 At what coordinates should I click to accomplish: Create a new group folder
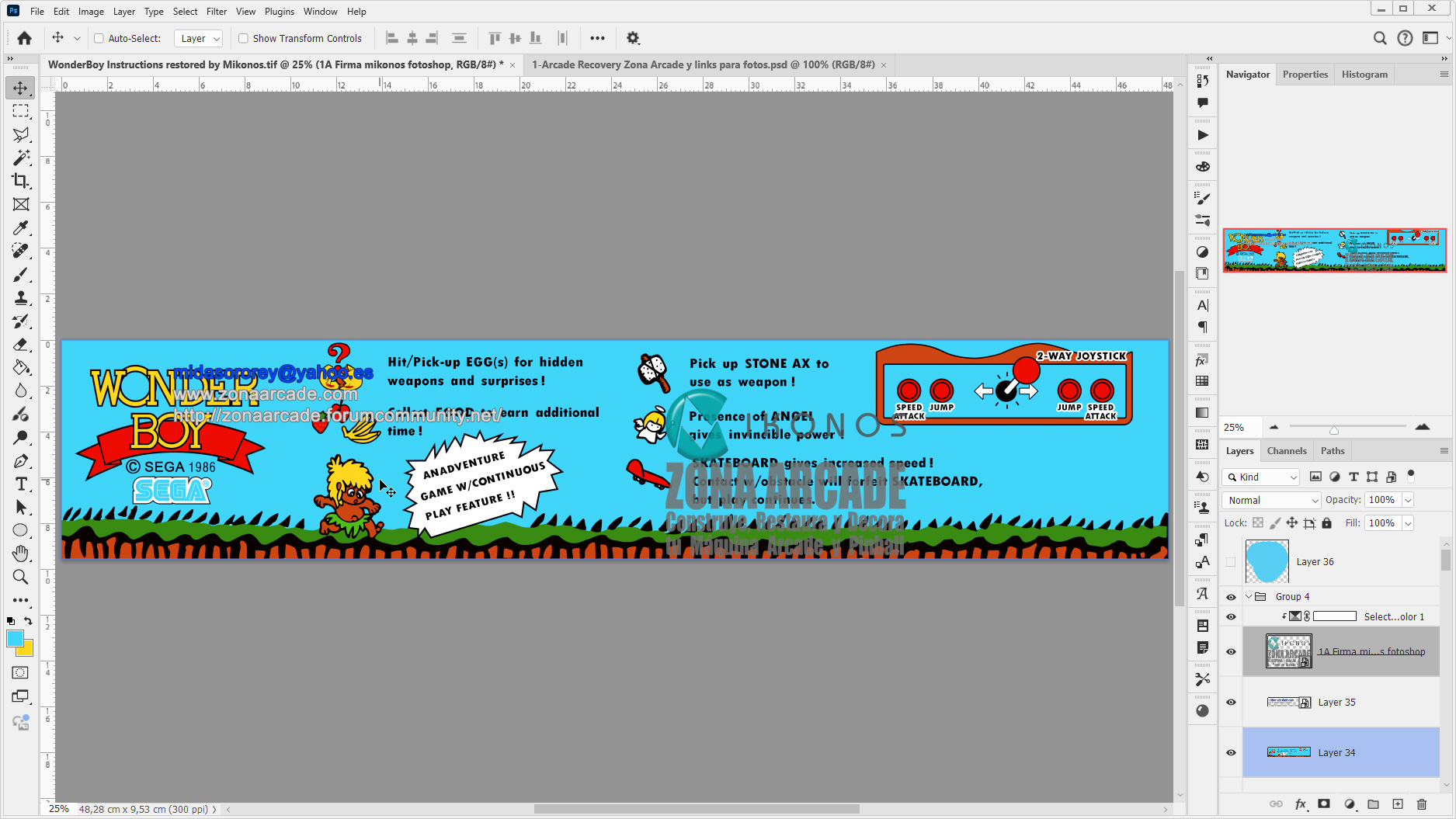1373,804
